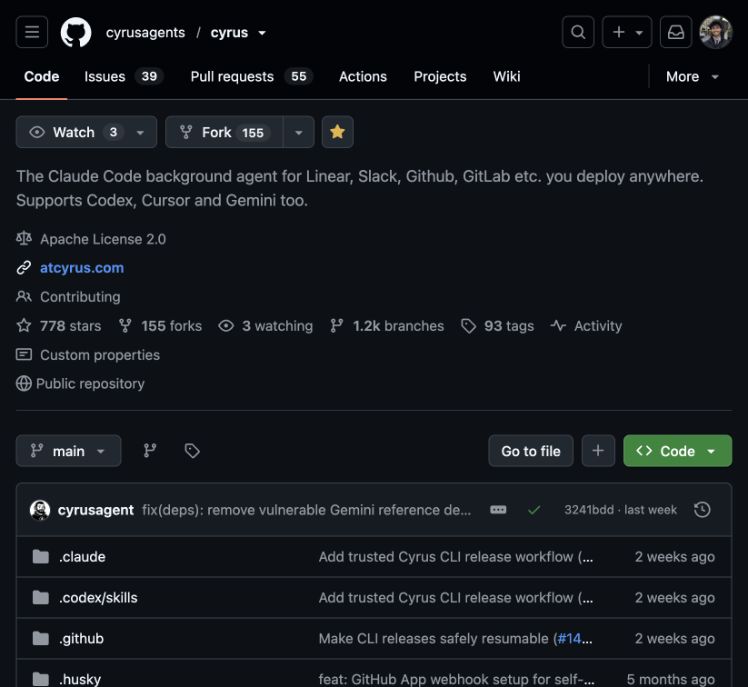Open the .github folder
748x687 pixels.
81,638
